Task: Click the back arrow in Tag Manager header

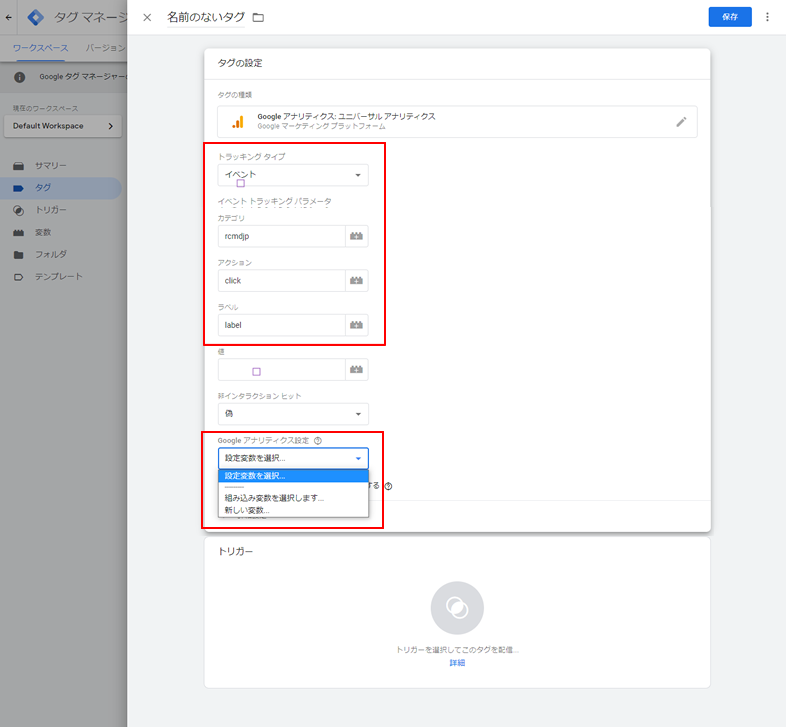Action: pyautogui.click(x=9, y=18)
